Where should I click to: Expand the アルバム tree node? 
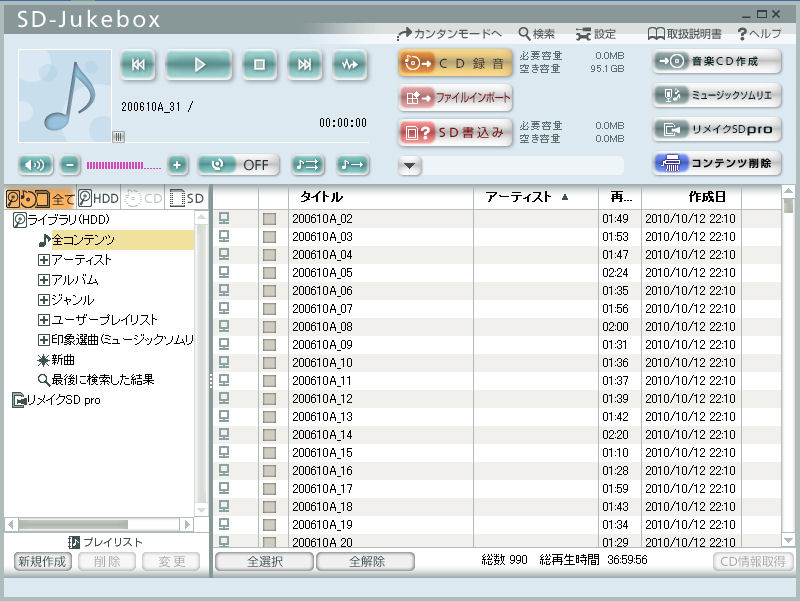(x=44, y=280)
